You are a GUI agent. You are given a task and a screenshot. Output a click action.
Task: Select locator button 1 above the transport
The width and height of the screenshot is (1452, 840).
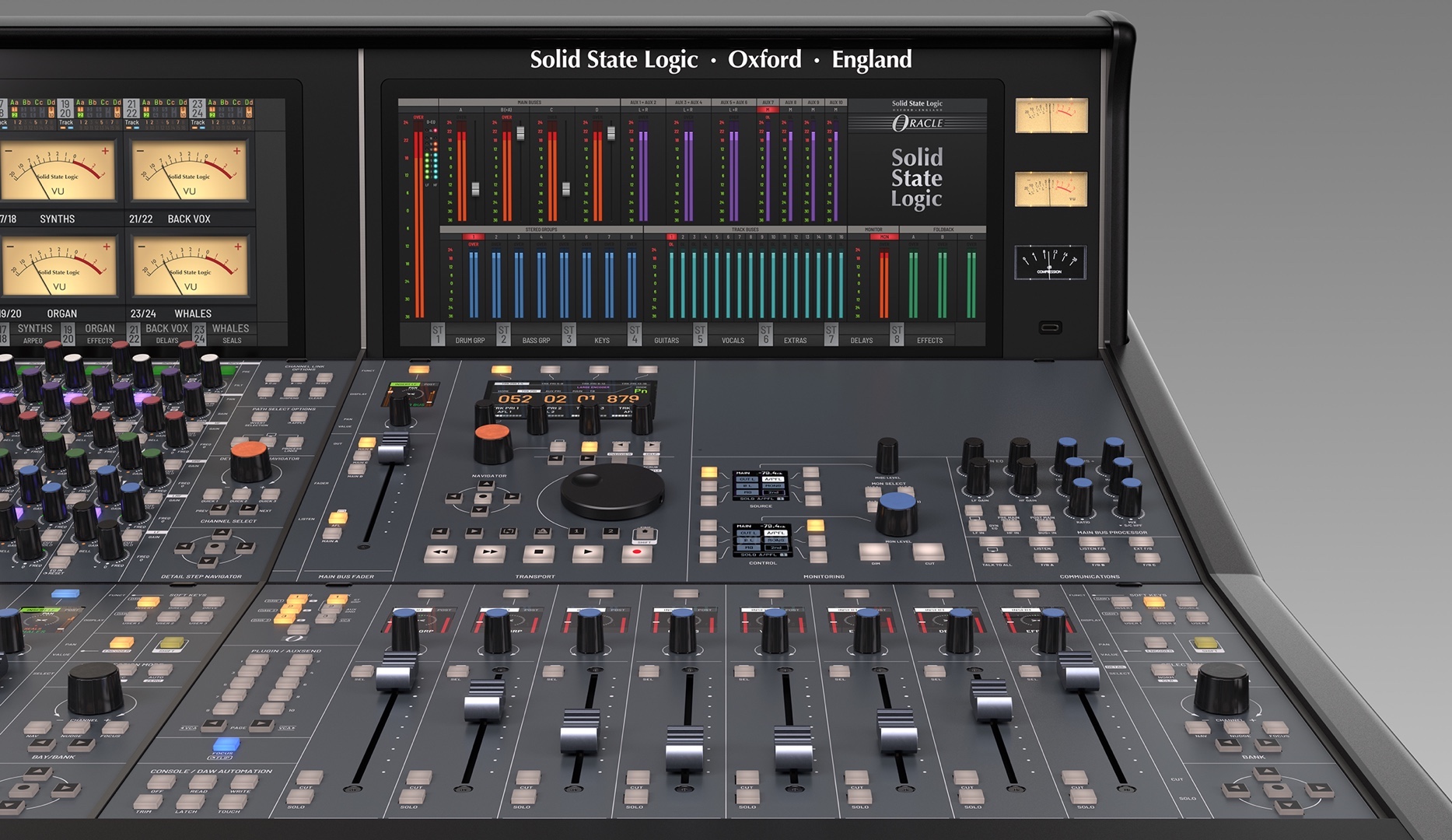576,532
